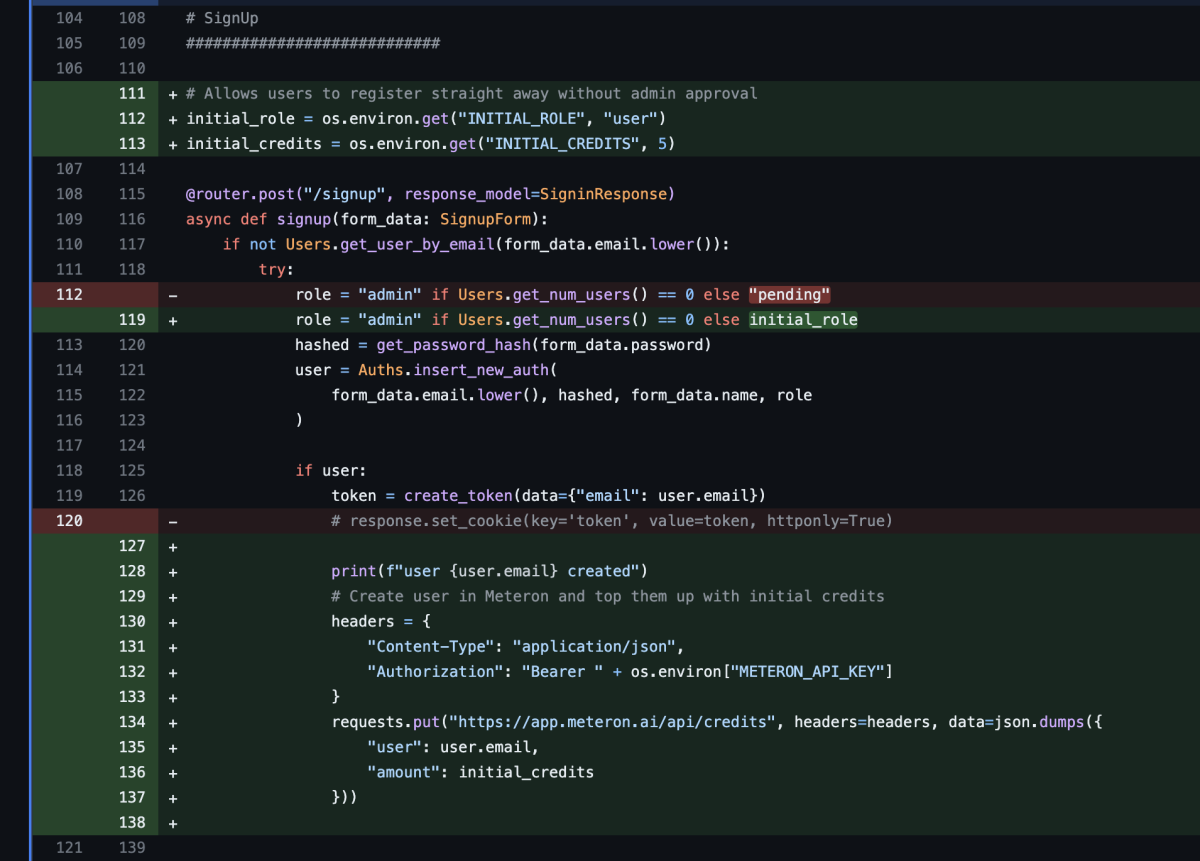Click the "# SignUp" comment text

(222, 18)
